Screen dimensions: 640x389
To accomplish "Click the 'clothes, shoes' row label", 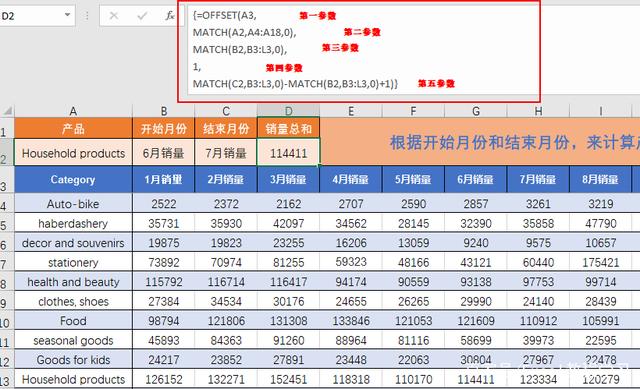I will [73, 301].
